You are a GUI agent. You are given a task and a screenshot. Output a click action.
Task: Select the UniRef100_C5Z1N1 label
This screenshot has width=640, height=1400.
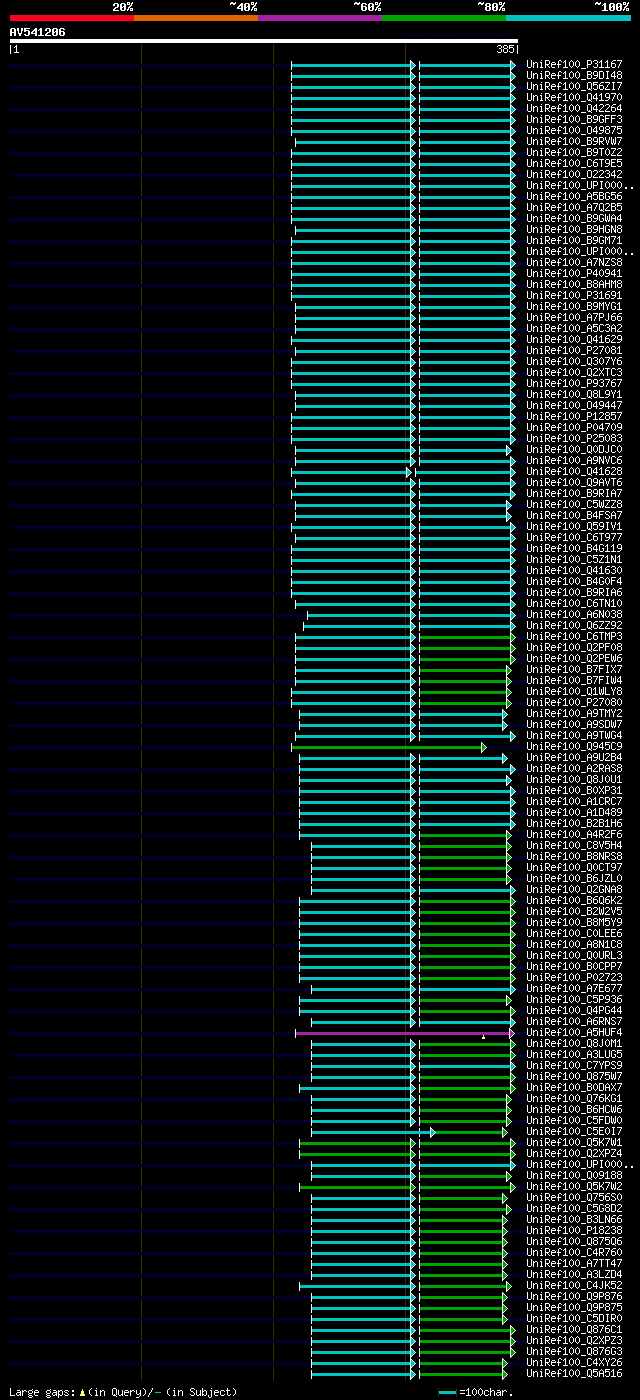[574, 559]
